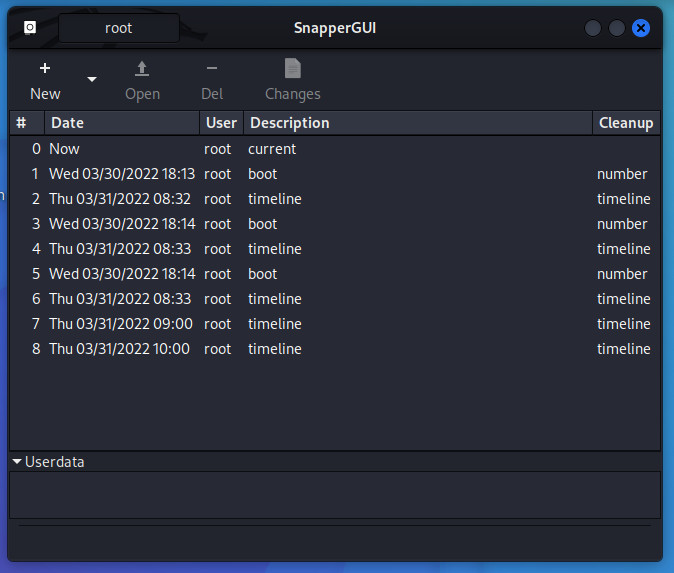Image resolution: width=674 pixels, height=573 pixels.
Task: Select the root config tab button
Action: point(119,28)
